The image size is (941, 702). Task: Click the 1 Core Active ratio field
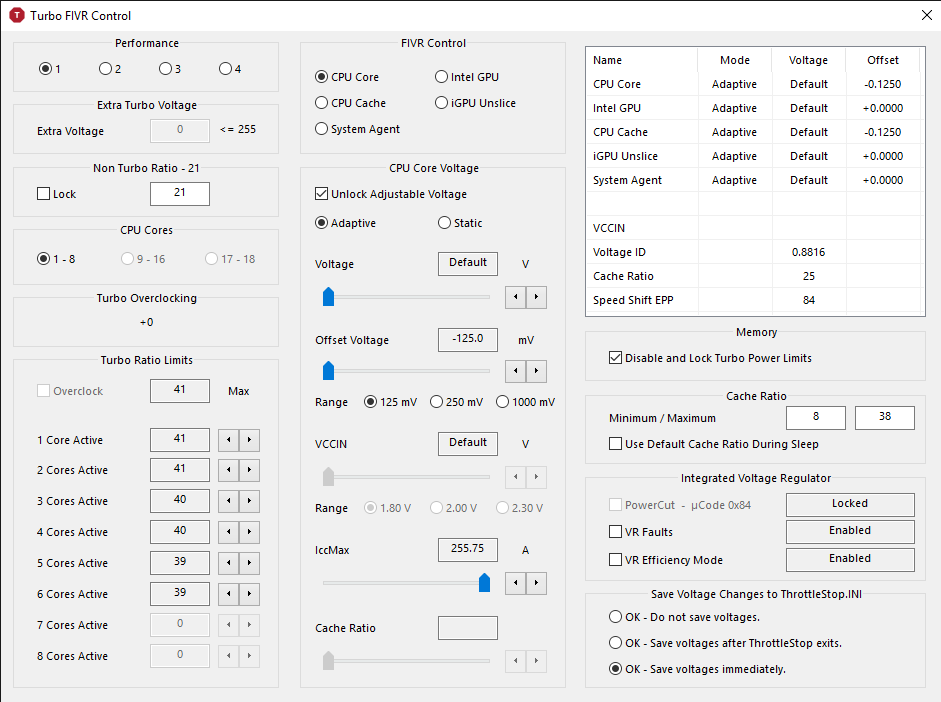[x=180, y=440]
